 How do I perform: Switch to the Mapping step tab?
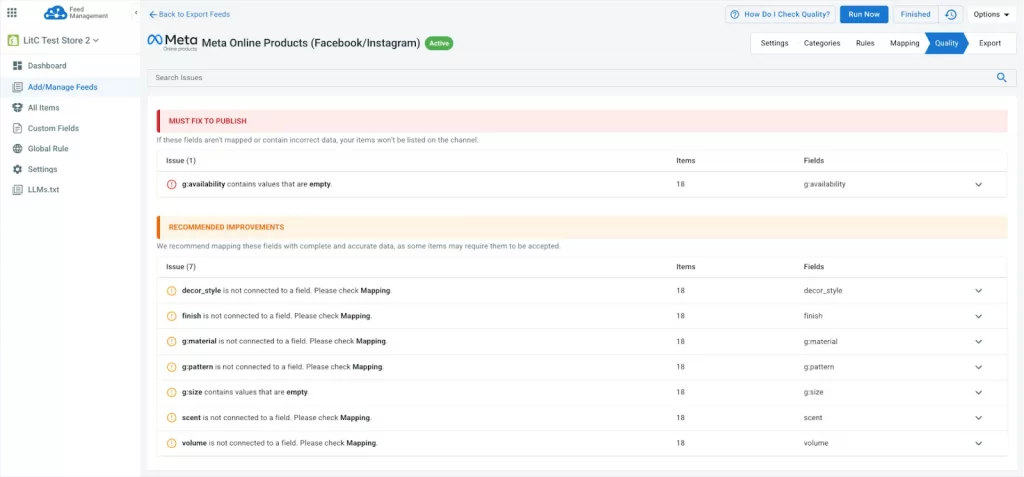(904, 43)
